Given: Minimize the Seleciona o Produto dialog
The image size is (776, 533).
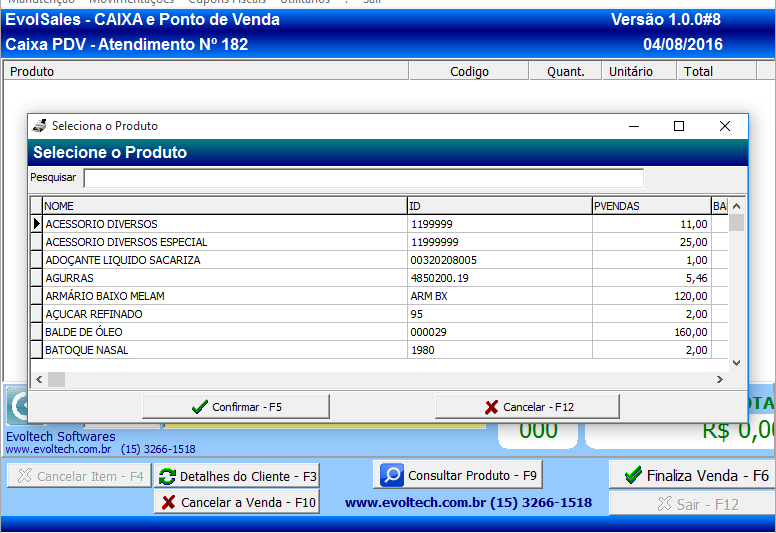Looking at the screenshot, I should point(634,126).
